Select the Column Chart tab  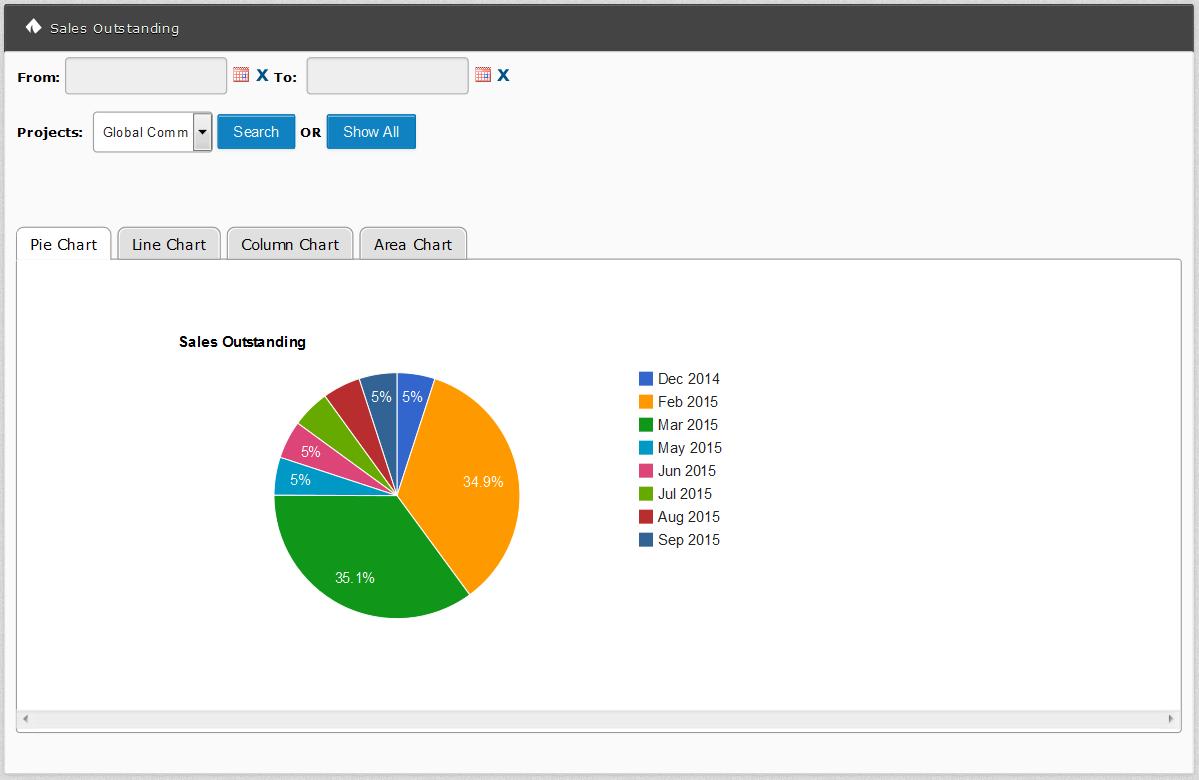coord(290,244)
